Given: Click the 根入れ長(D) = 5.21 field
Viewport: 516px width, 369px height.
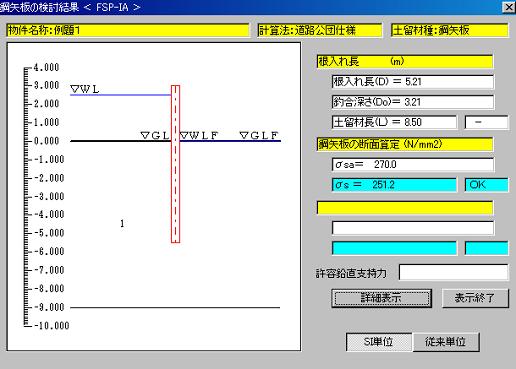Looking at the screenshot, I should coord(413,82).
